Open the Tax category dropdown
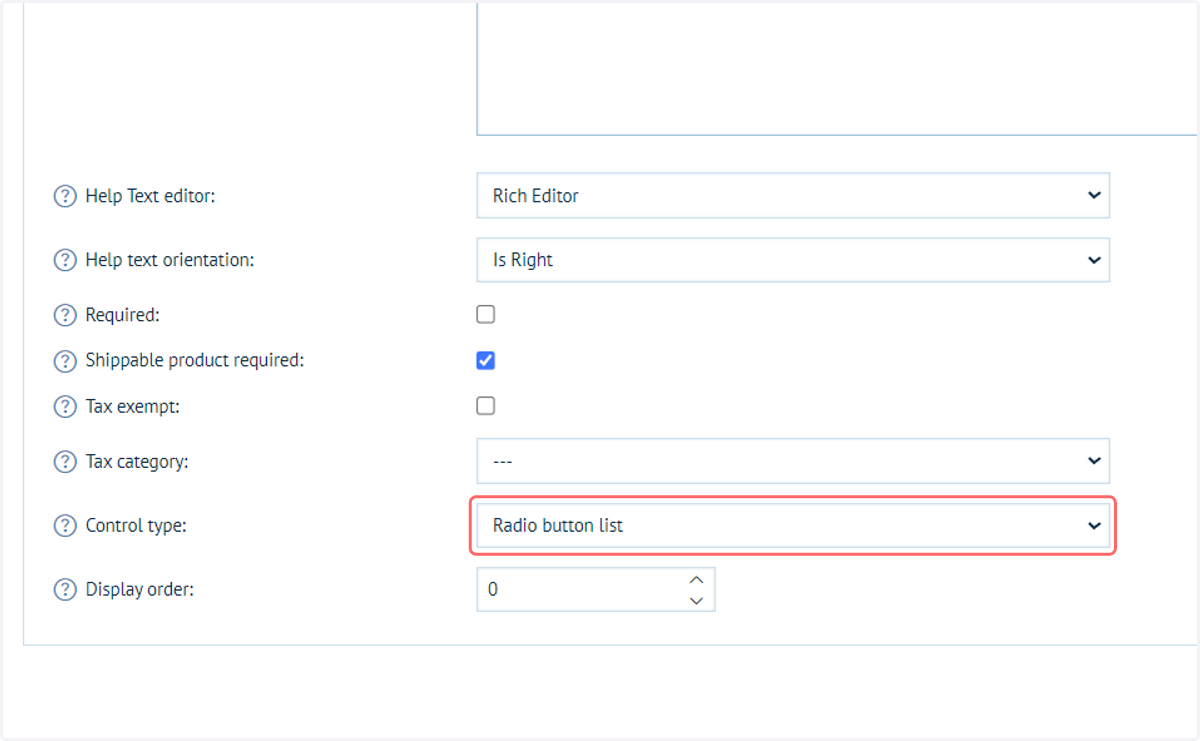This screenshot has height=741, width=1200. tap(793, 461)
